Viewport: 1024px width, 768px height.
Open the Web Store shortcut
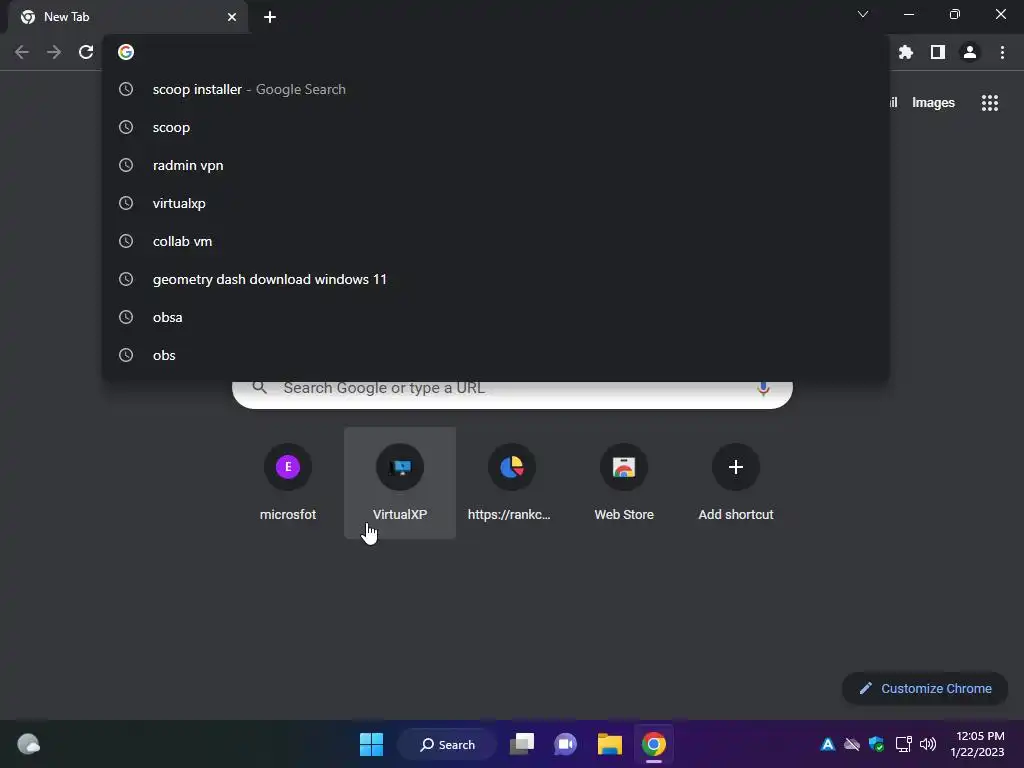click(x=624, y=483)
